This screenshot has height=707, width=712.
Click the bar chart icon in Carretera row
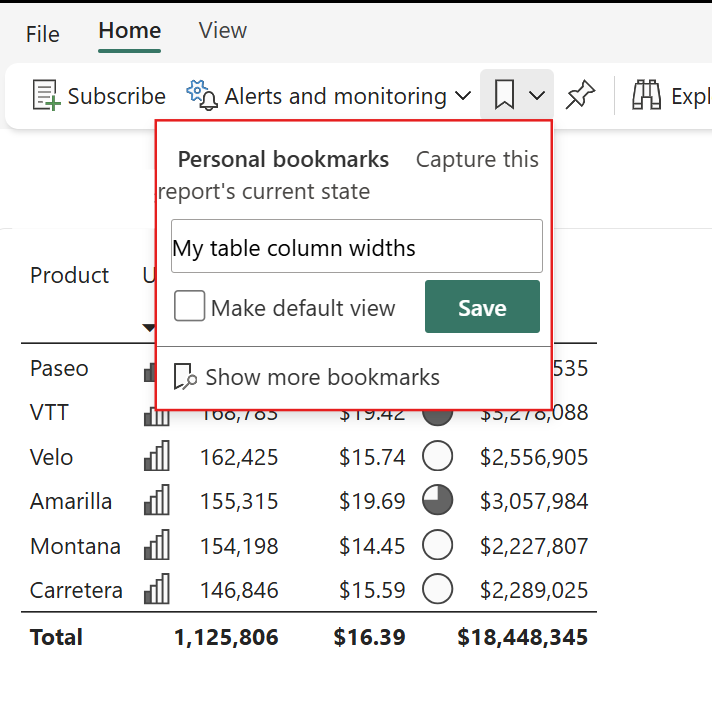tap(157, 589)
